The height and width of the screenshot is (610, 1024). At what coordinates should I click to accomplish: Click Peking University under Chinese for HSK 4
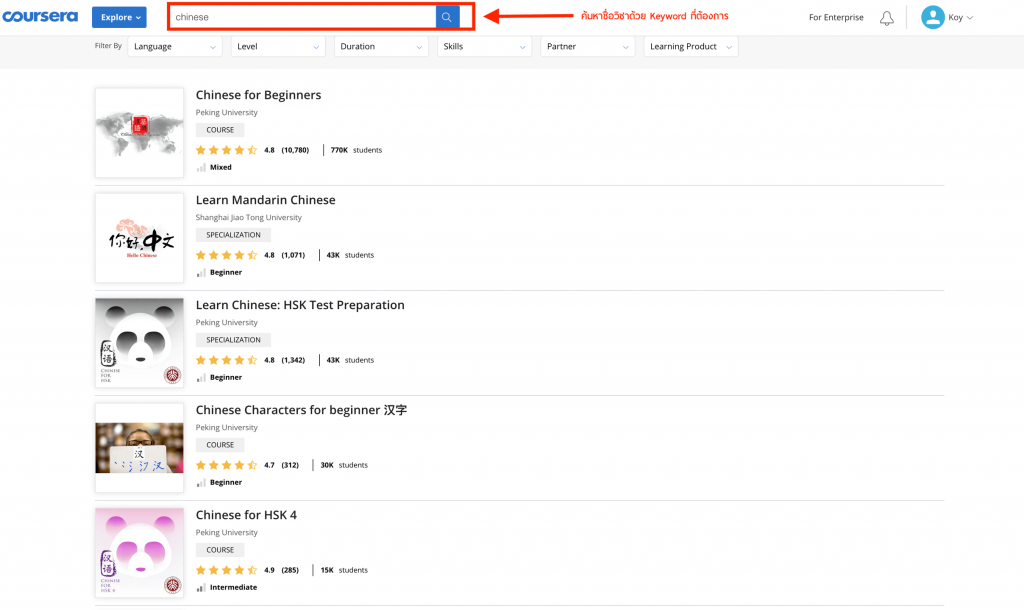227,533
